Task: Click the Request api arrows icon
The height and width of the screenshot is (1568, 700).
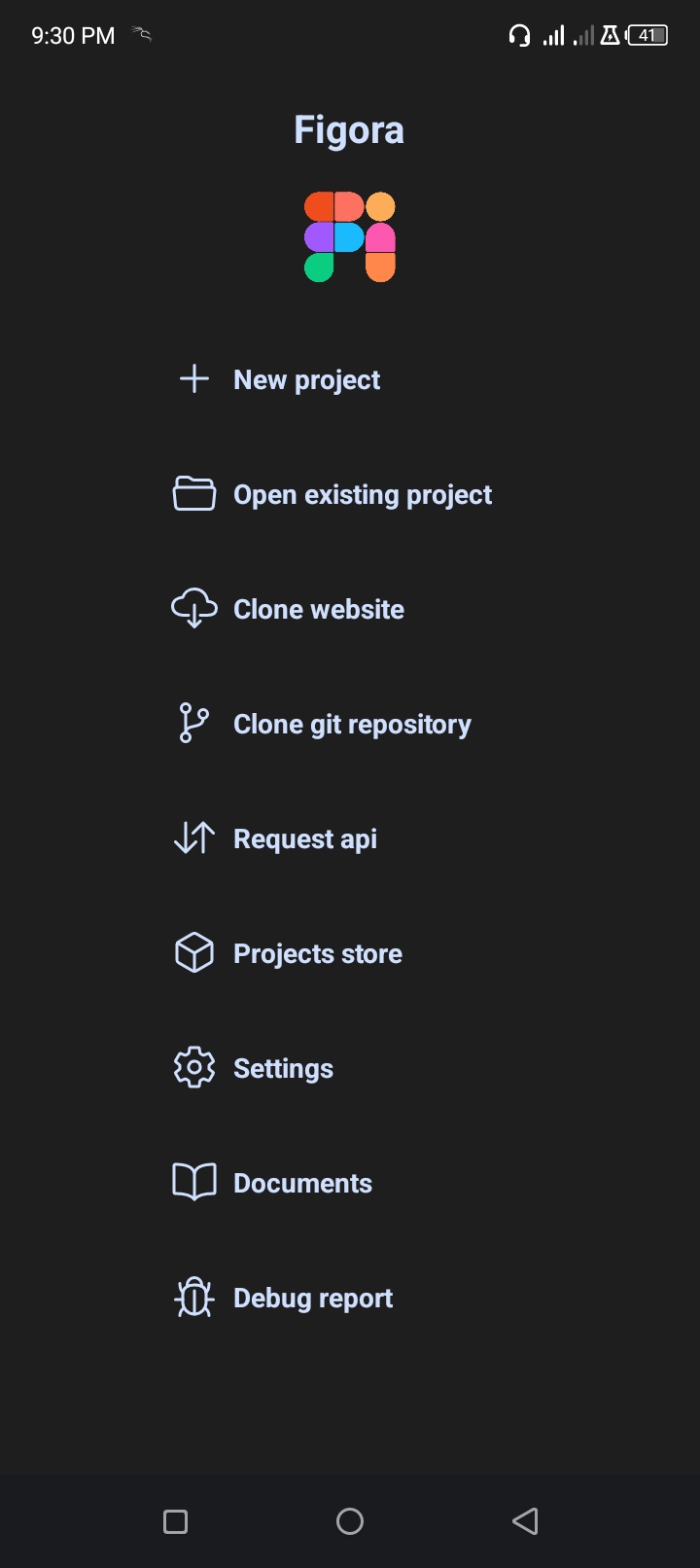Action: [193, 837]
